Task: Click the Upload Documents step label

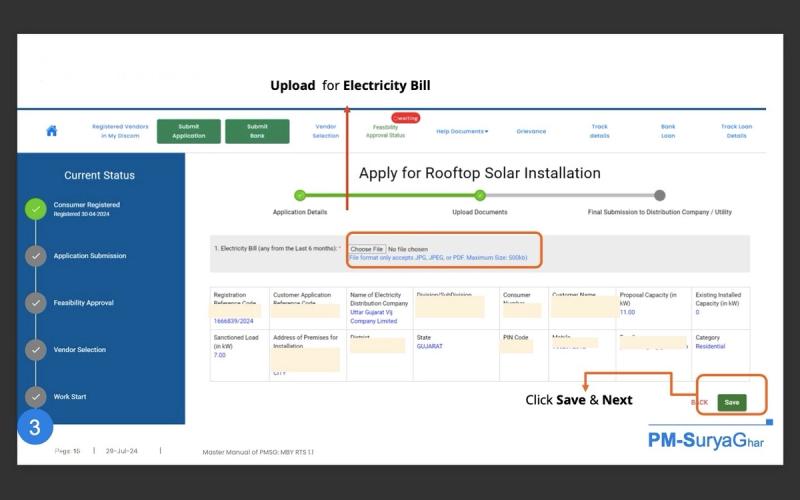Action: coord(480,212)
